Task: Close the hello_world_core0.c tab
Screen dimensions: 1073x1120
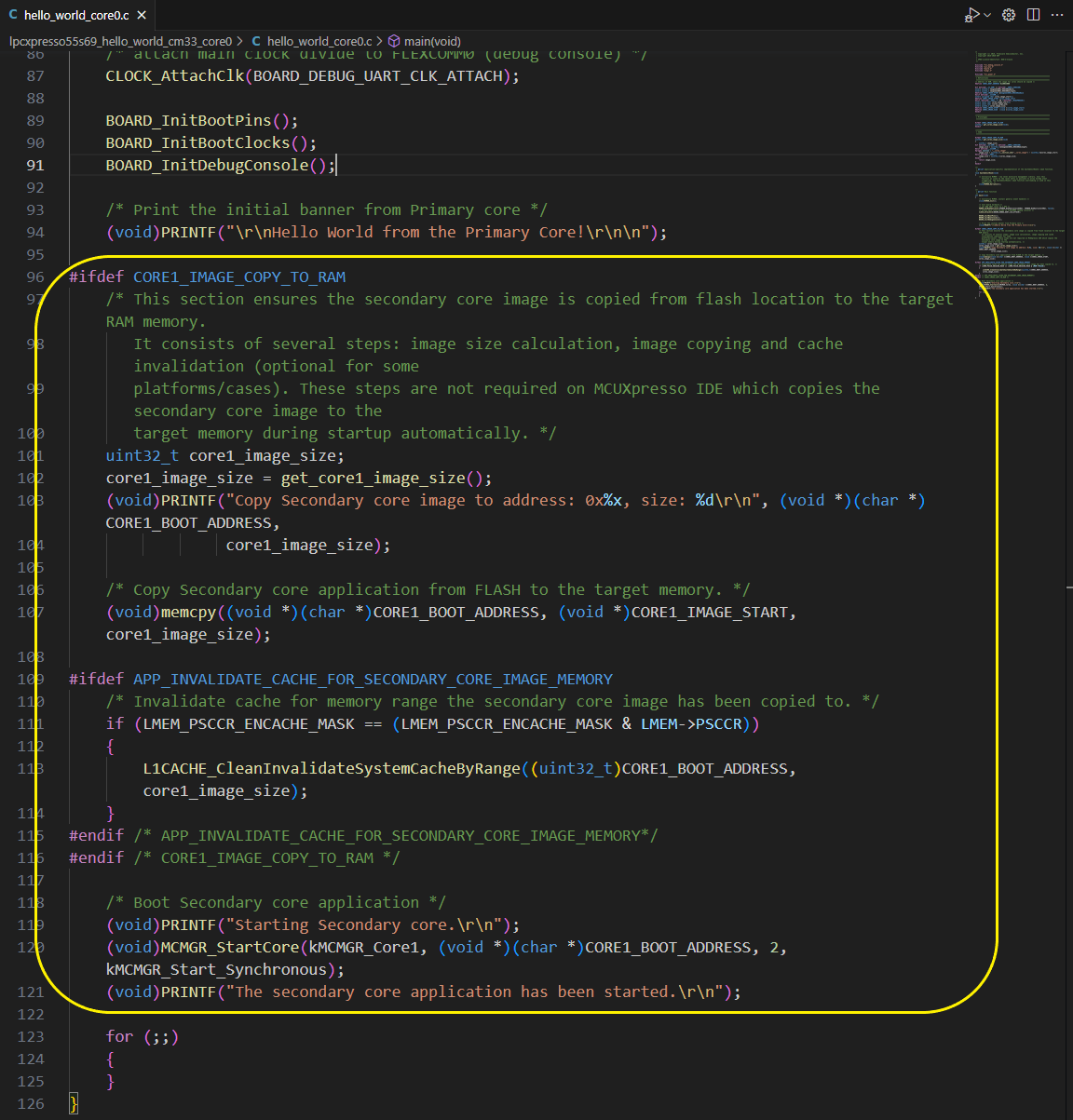Action: point(142,15)
